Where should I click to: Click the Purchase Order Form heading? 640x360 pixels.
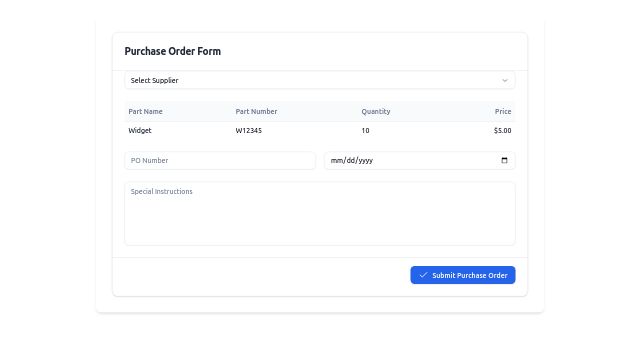173,51
